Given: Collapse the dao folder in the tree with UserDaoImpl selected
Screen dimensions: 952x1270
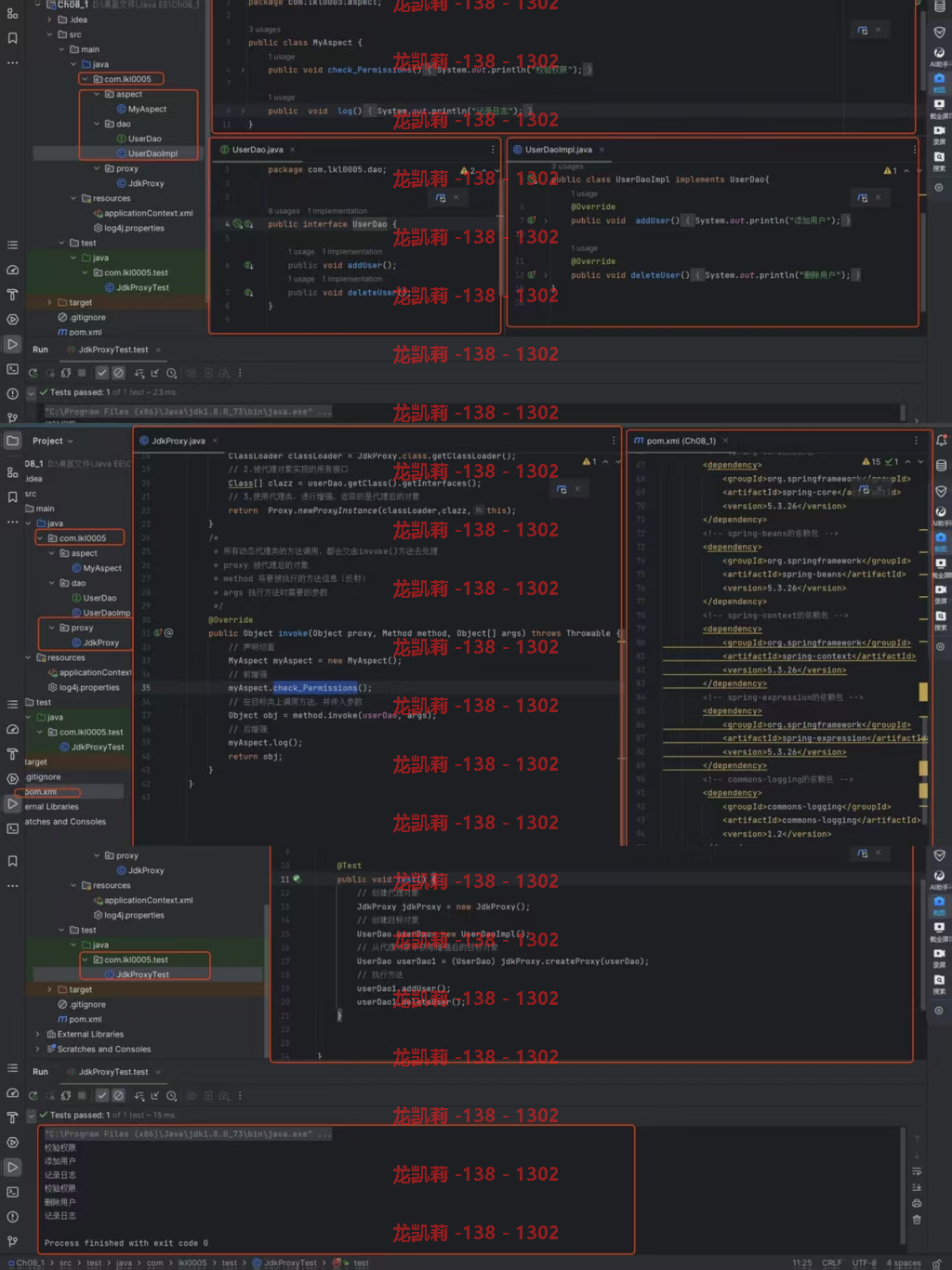Looking at the screenshot, I should 97,124.
